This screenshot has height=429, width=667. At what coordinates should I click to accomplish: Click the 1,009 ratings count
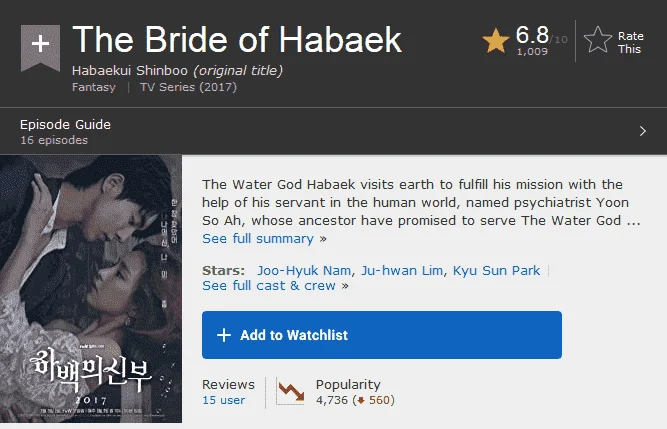[532, 52]
